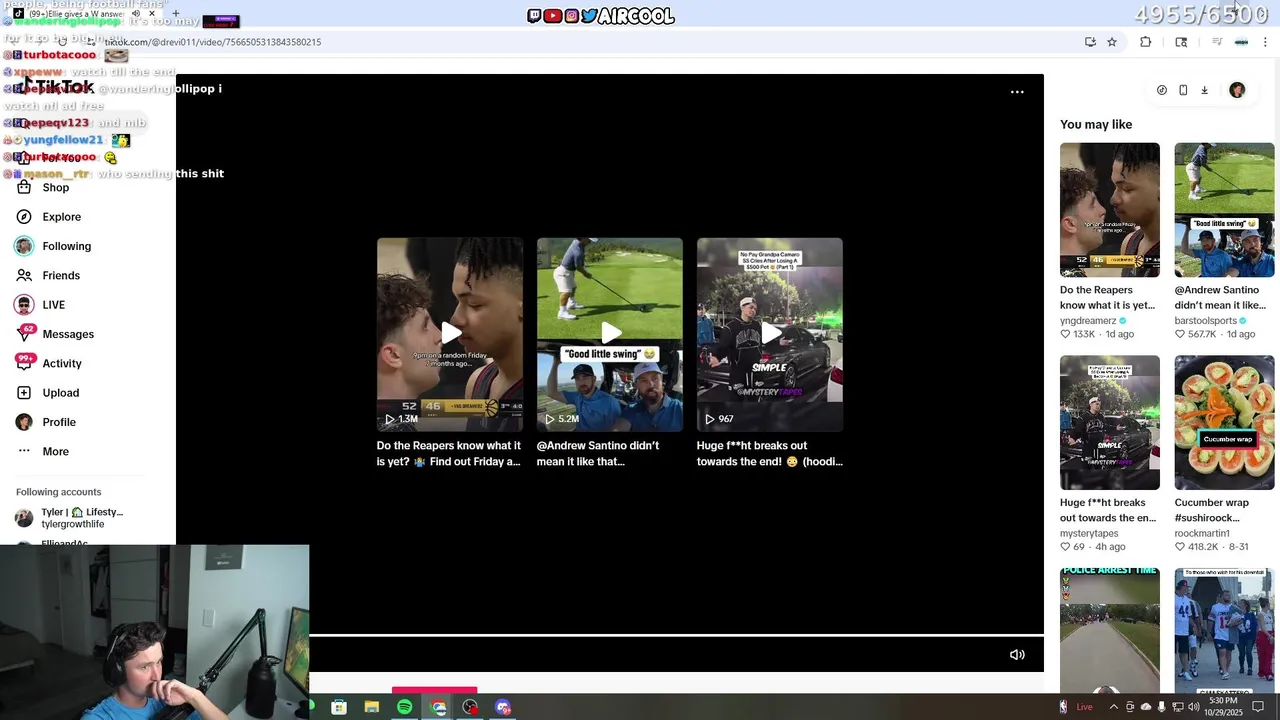This screenshot has width=1280, height=720.
Task: Show hidden system tray icons
Action: 1114,707
